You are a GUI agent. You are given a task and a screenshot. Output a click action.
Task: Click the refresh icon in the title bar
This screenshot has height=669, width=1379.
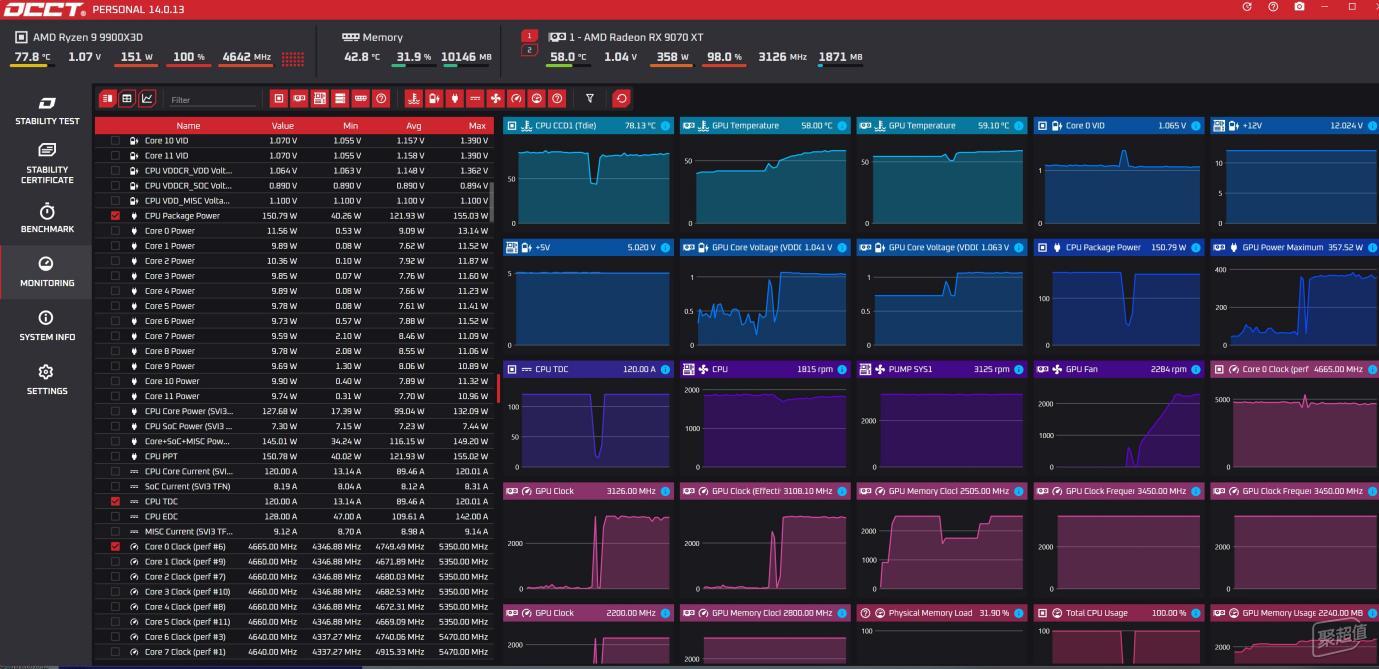point(1247,7)
